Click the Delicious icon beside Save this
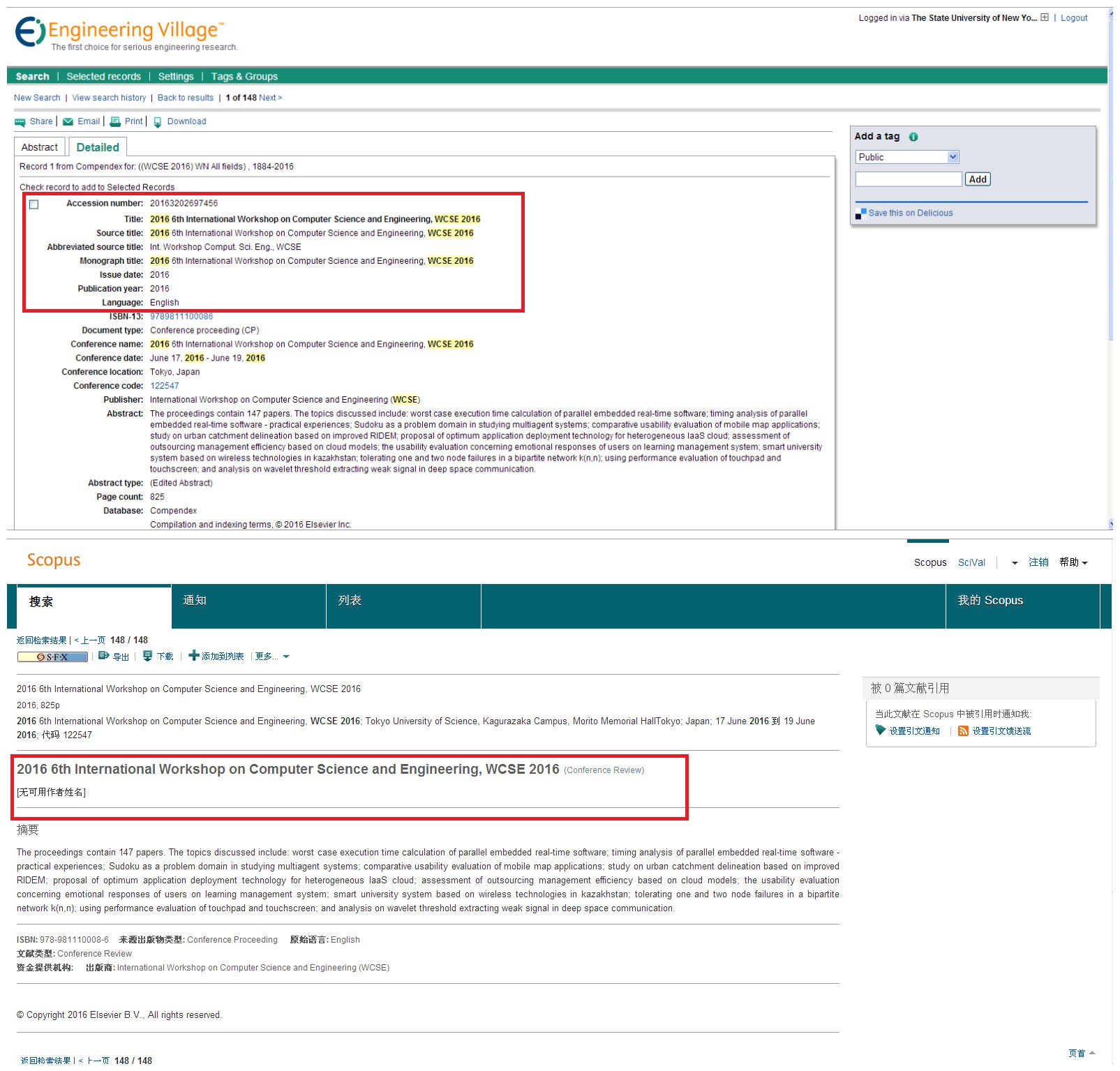The height and width of the screenshot is (1071, 1120). tap(860, 214)
